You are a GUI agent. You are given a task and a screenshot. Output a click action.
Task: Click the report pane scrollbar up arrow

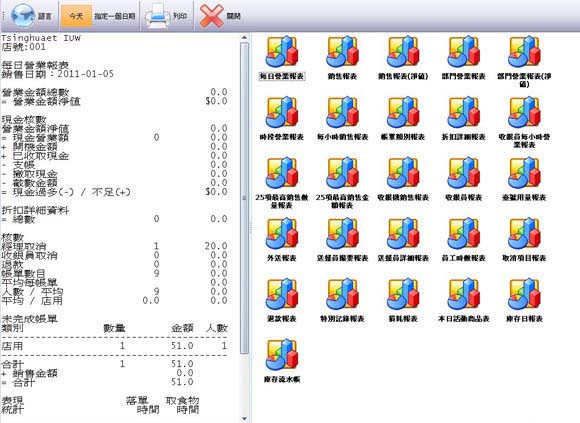pos(244,37)
